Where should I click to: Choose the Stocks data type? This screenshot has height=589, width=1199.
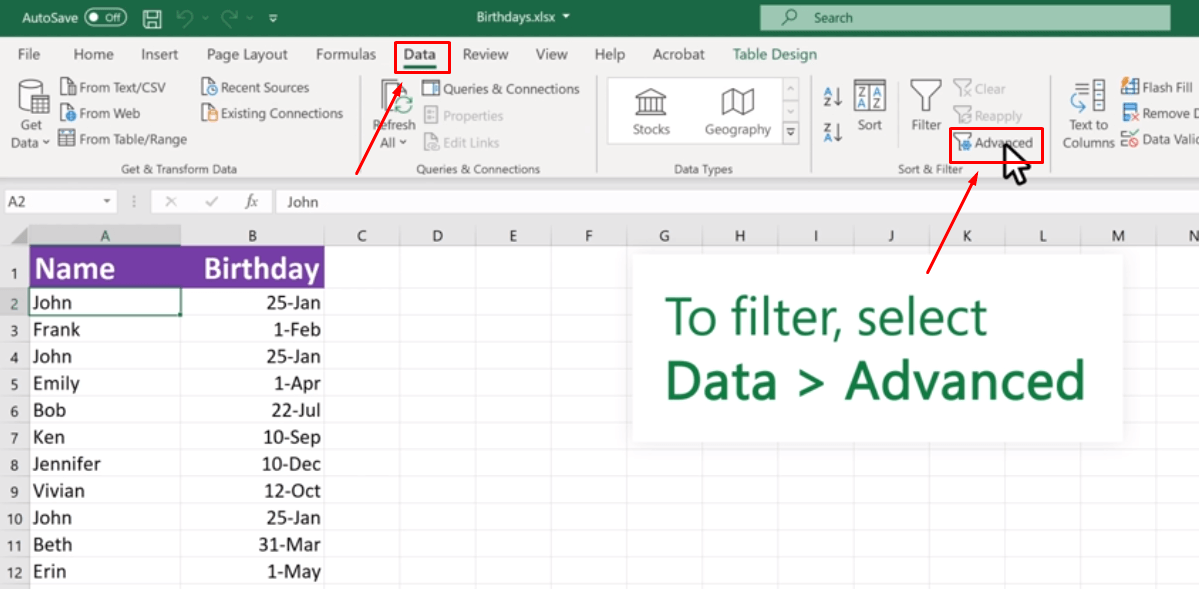click(x=651, y=110)
